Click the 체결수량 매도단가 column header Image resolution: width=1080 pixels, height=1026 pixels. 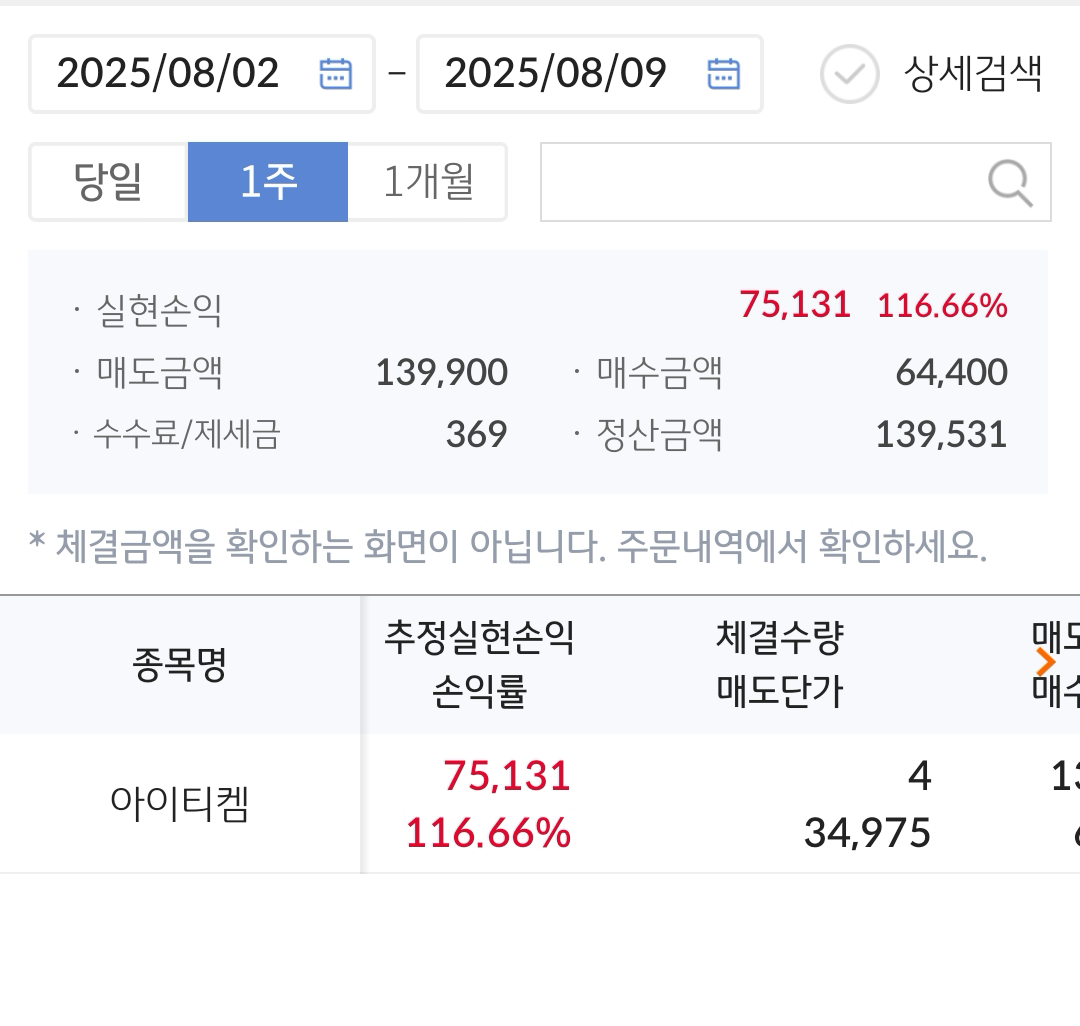point(780,664)
